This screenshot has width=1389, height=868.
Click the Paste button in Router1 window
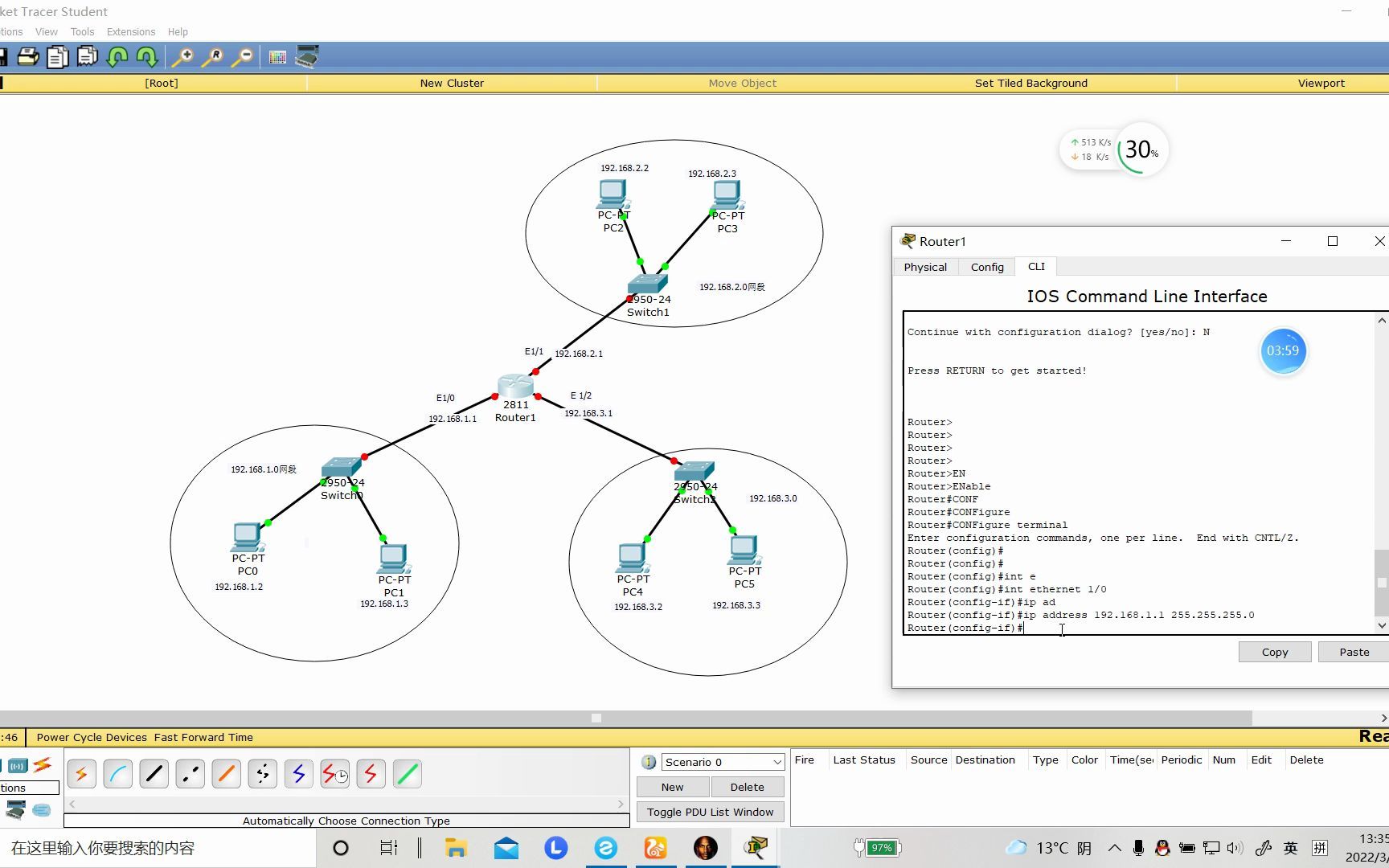point(1354,652)
